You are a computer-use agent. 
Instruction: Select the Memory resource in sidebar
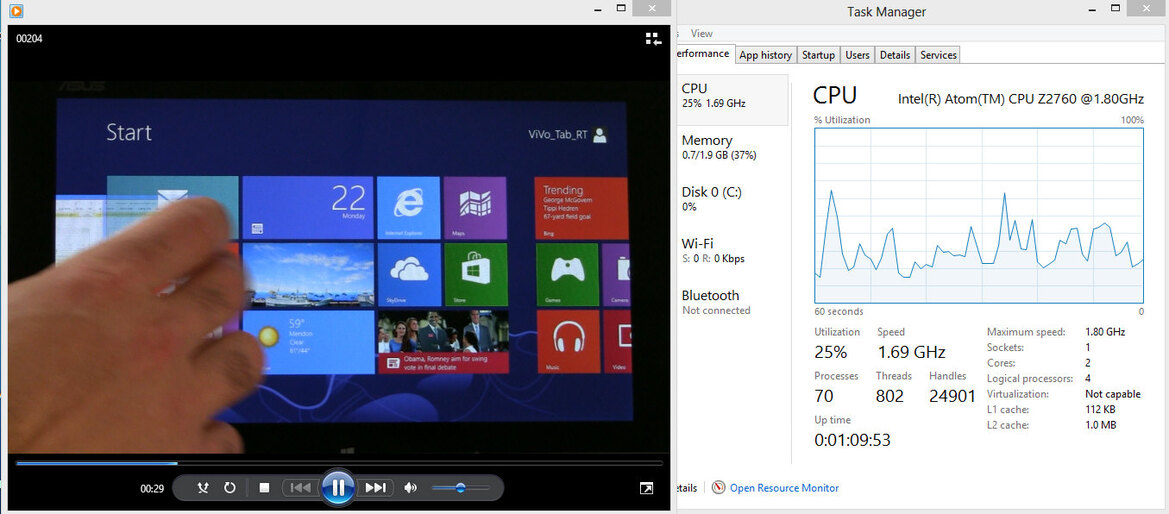732,147
